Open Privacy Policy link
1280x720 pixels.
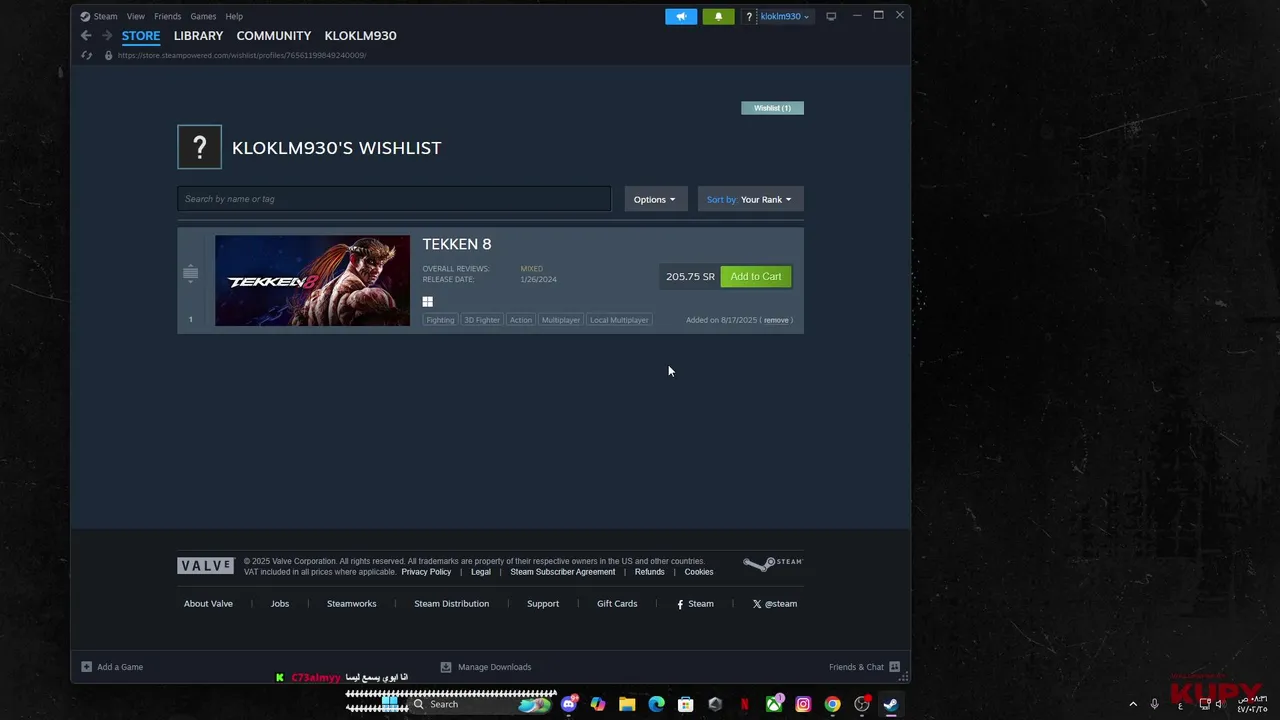[426, 572]
